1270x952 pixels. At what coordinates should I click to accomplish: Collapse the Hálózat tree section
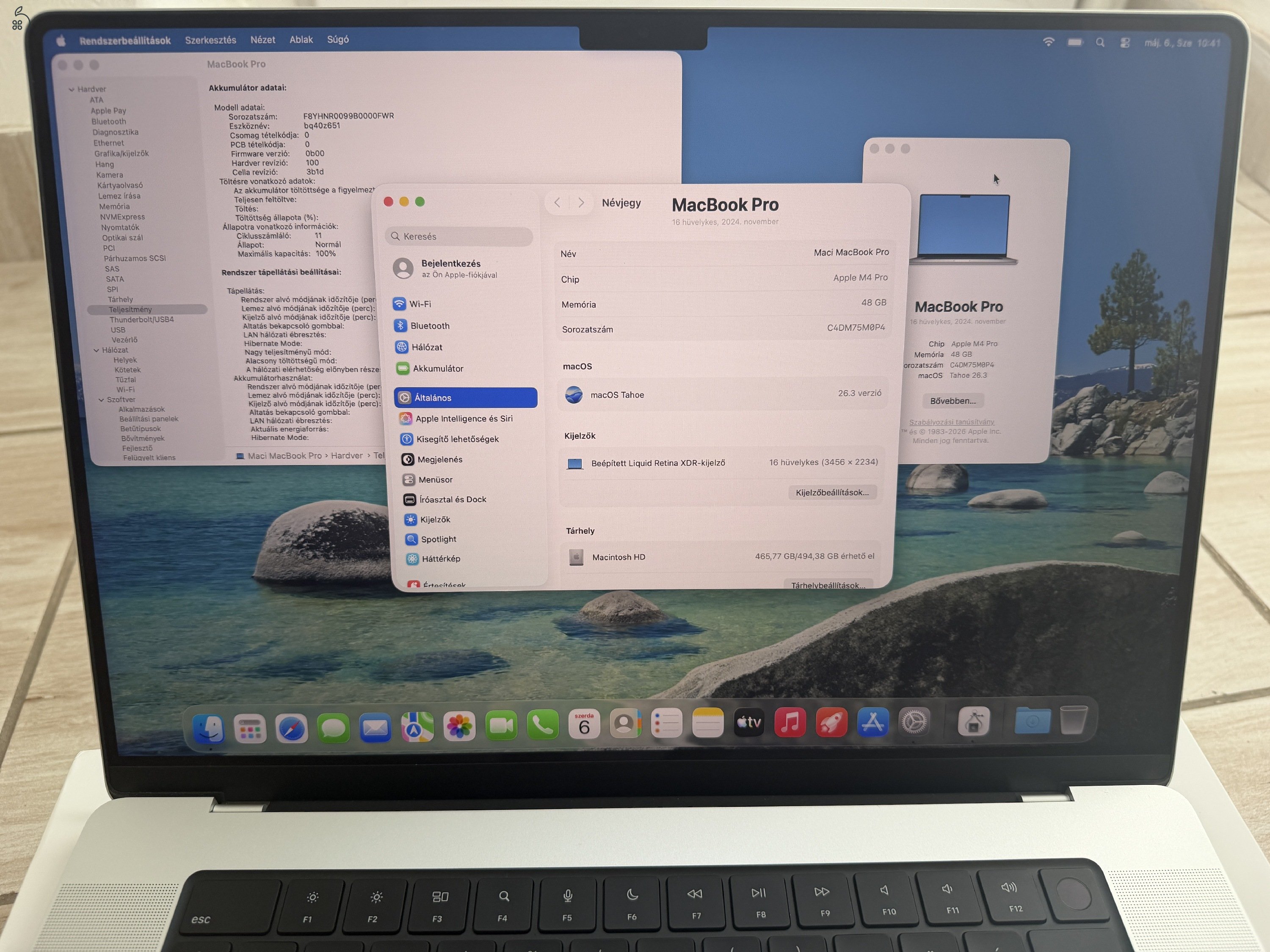tap(96, 350)
